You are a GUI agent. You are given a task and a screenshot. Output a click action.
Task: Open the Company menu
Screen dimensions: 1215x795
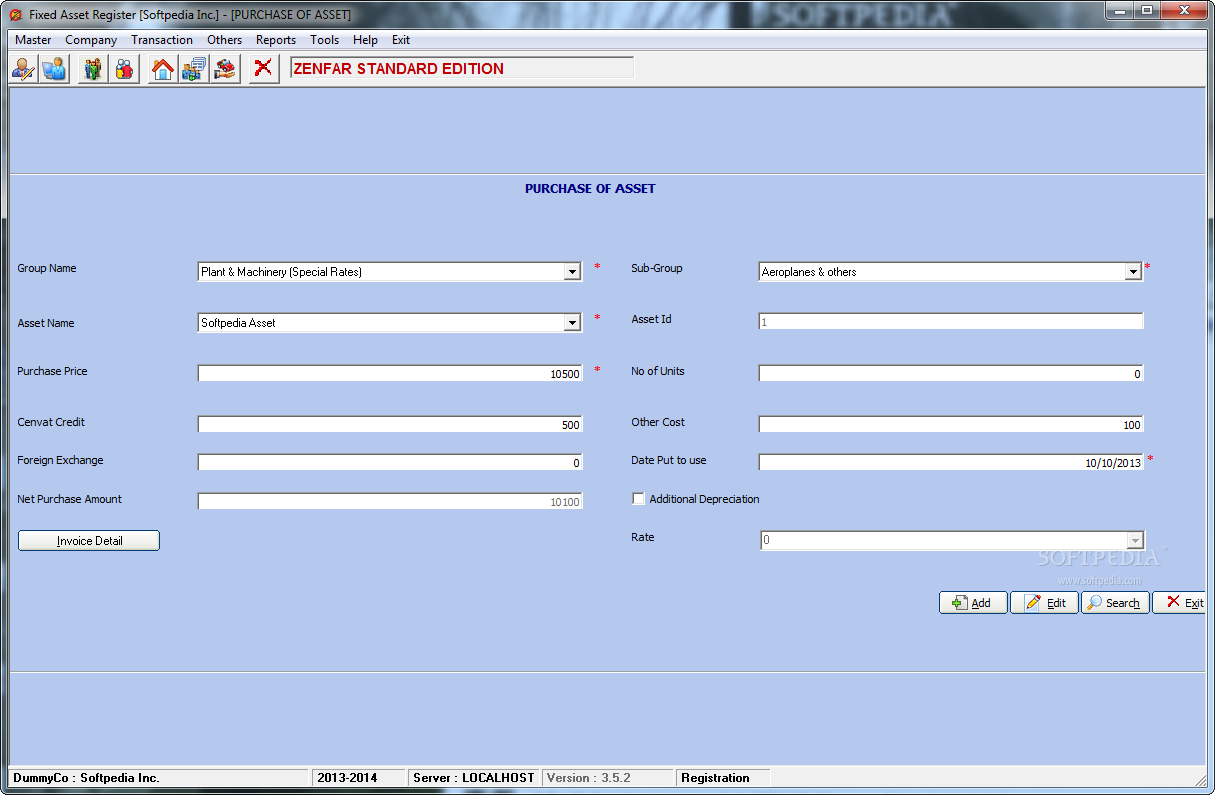[91, 40]
